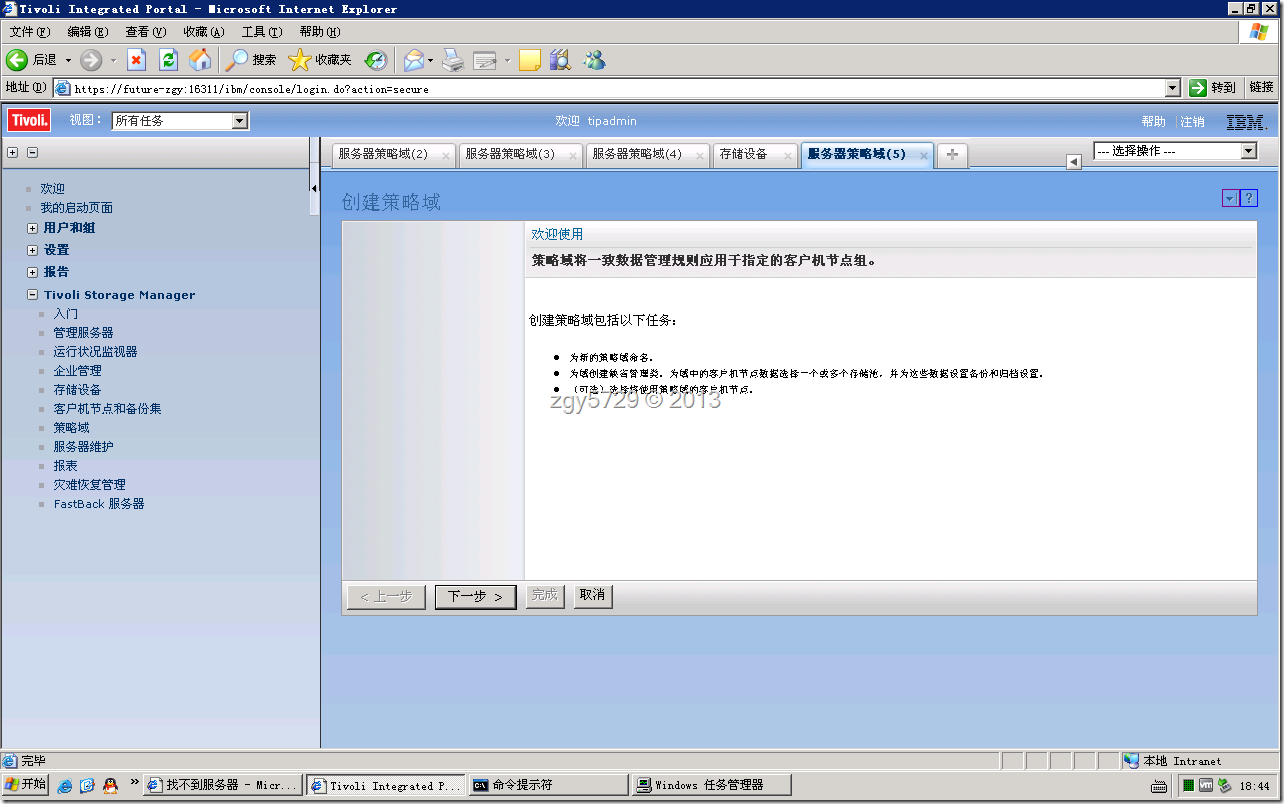Screen dimensions: 1284x804
Task: Click the IE Forward arrow icon
Action: [91, 60]
